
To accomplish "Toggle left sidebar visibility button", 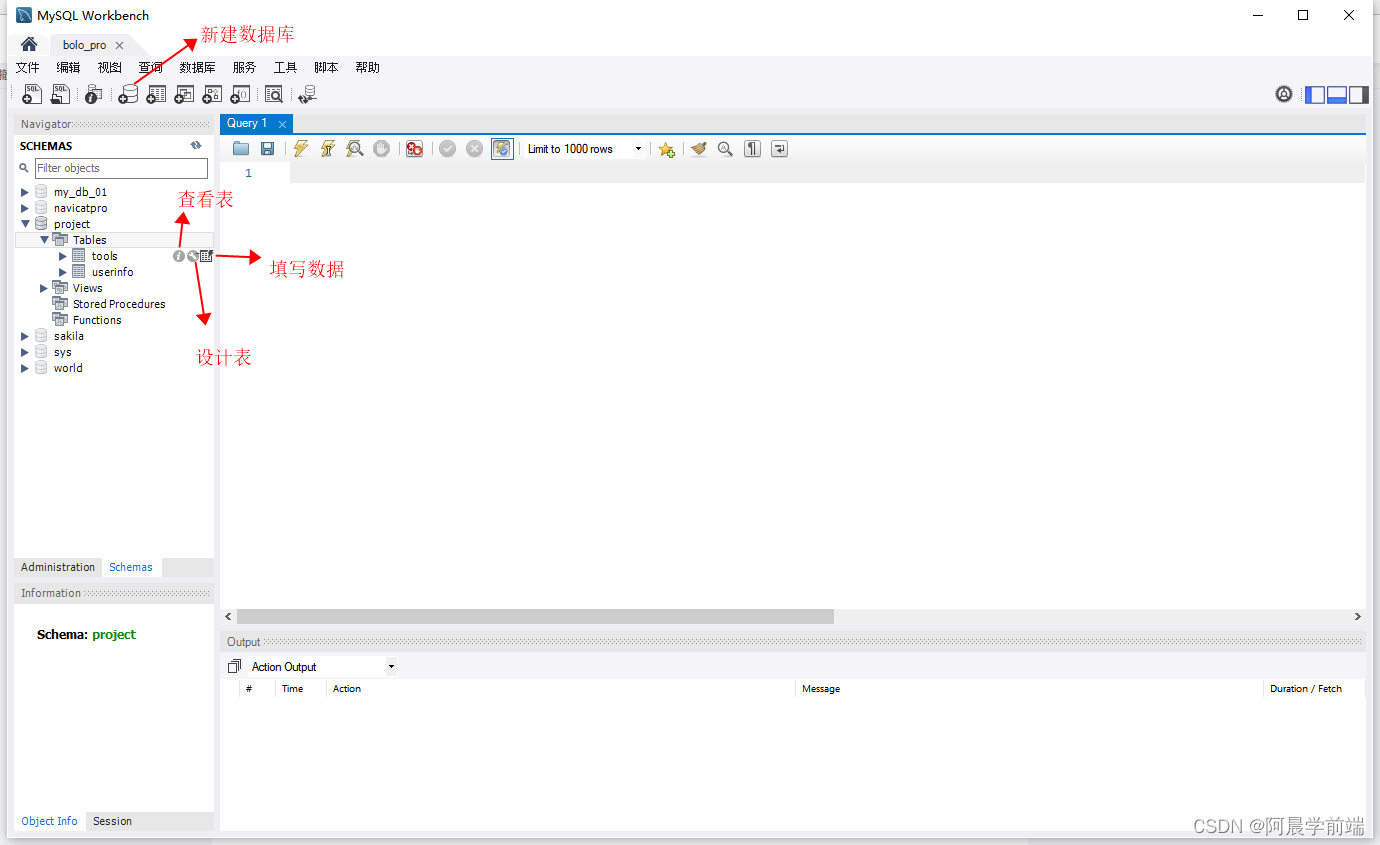I will 1315,95.
